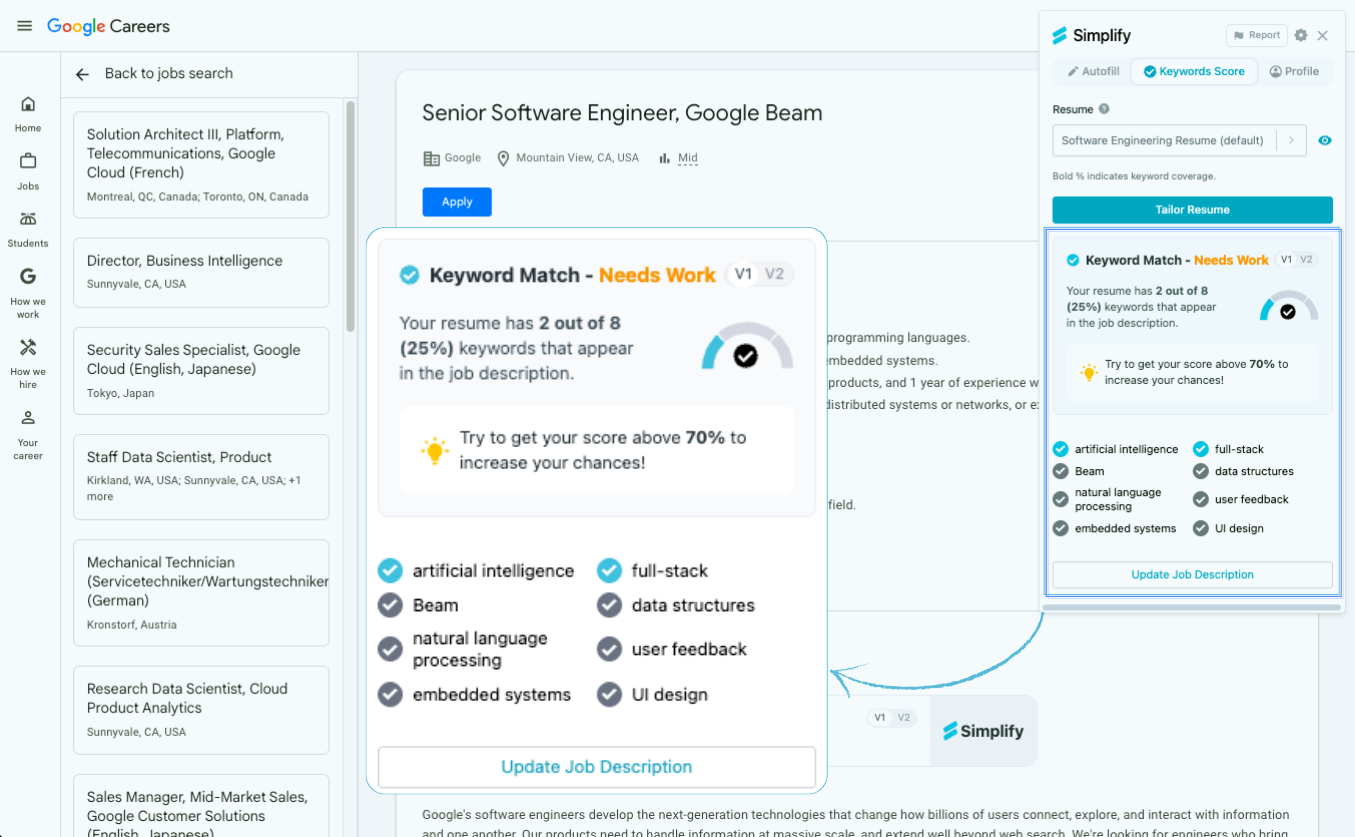
Task: Click the chevron arrow on resume selector
Action: (1291, 141)
